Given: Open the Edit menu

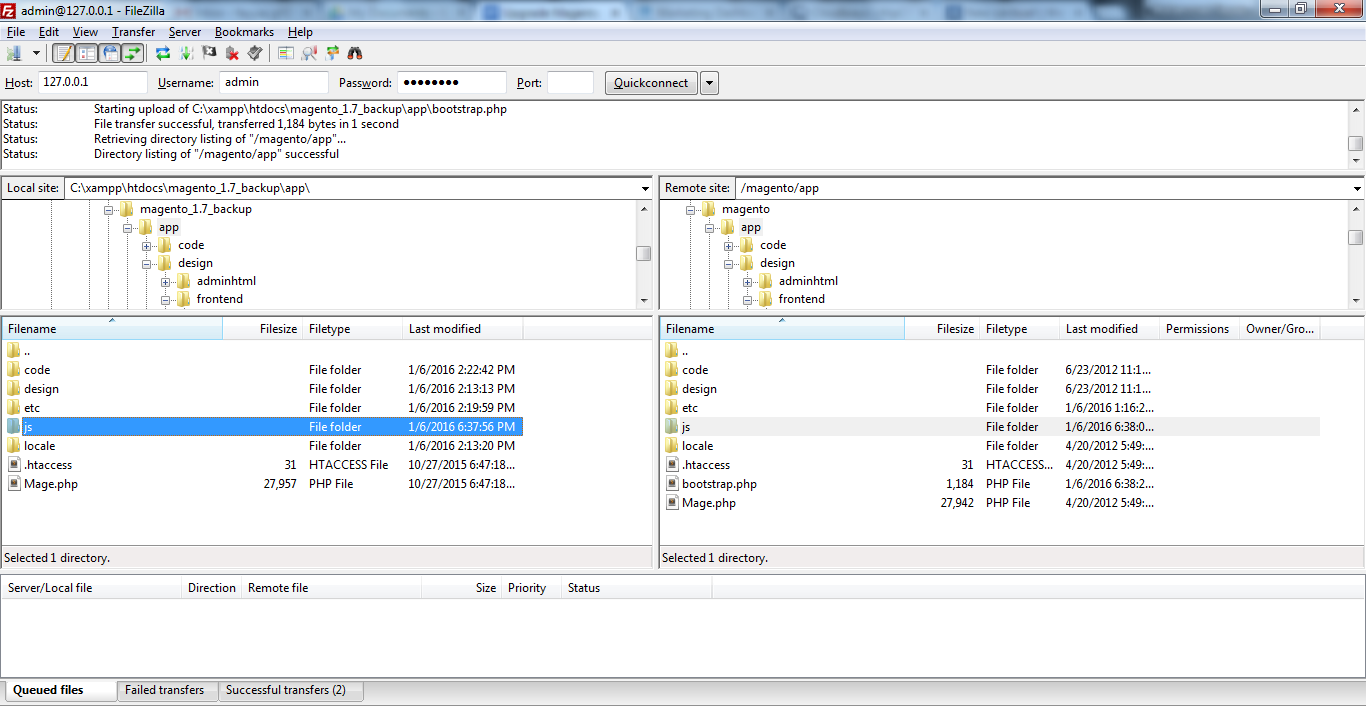Looking at the screenshot, I should [x=49, y=32].
